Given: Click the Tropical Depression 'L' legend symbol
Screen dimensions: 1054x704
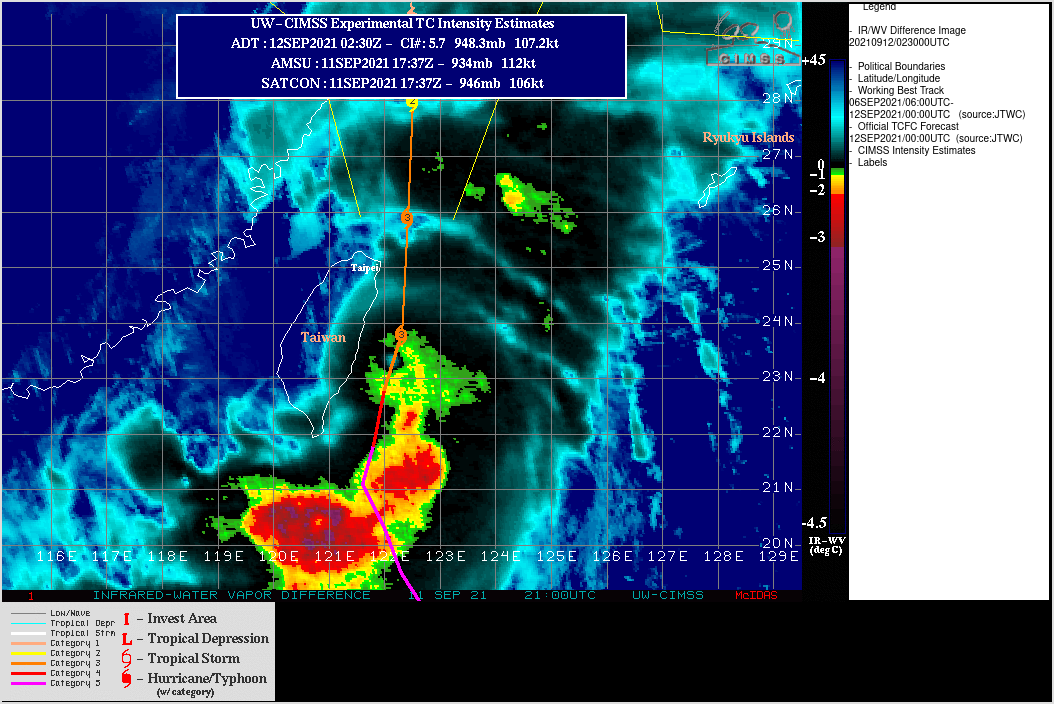Looking at the screenshot, I should click(x=126, y=637).
